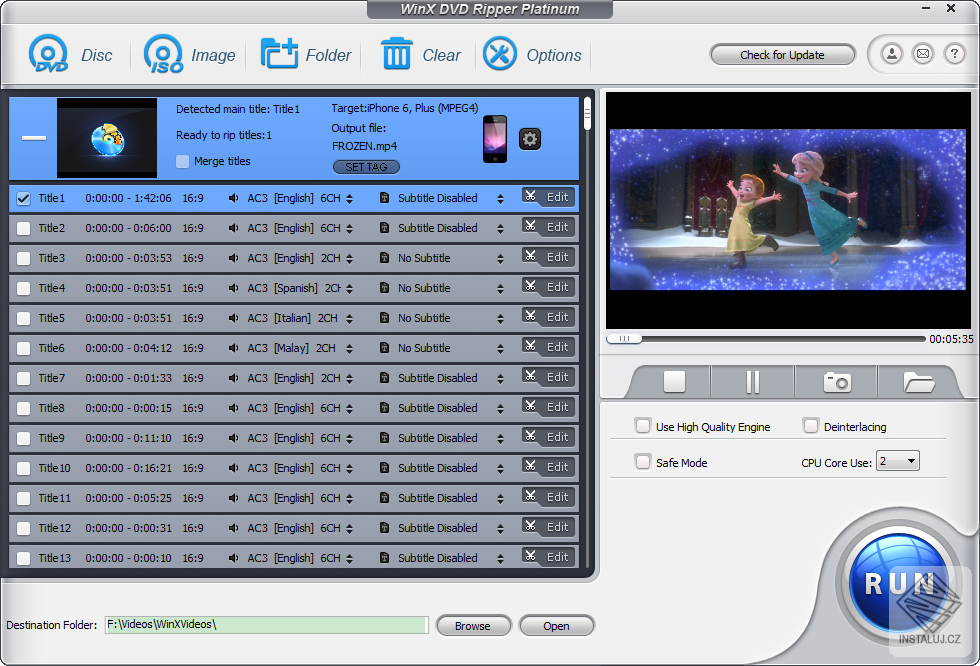The width and height of the screenshot is (980, 666).
Task: Enable the High Quality Engine
Action: tap(643, 425)
